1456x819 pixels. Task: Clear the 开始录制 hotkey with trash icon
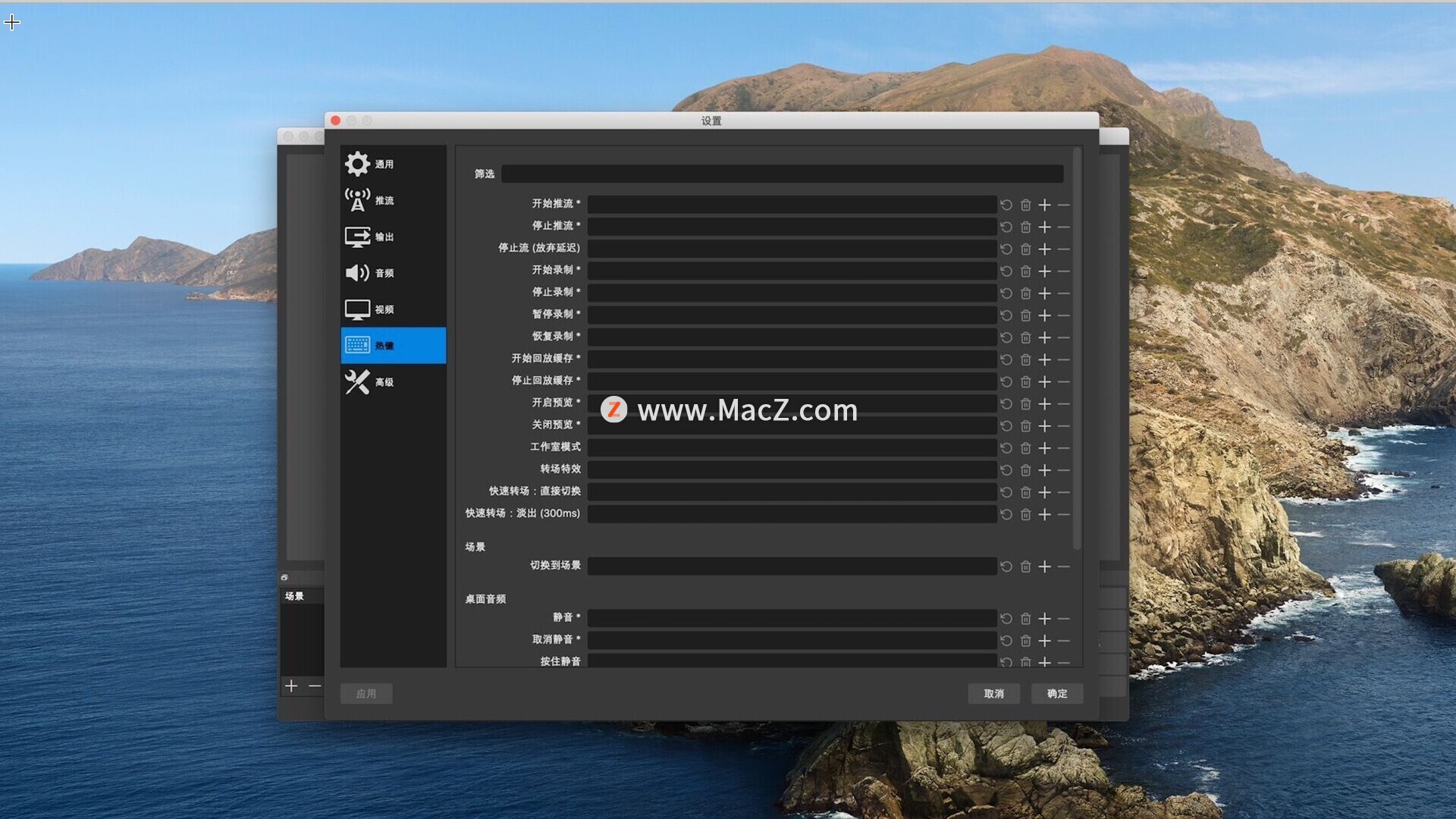pyautogui.click(x=1025, y=271)
